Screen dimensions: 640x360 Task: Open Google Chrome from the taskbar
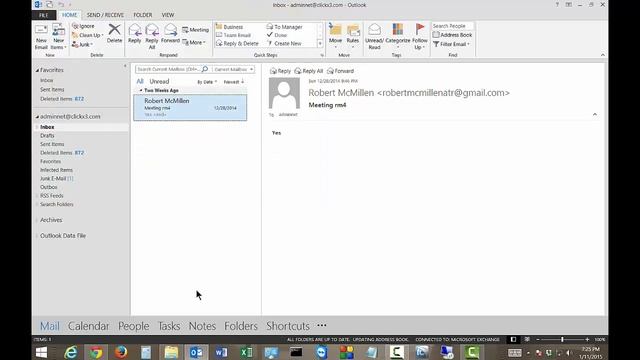pos(96,352)
